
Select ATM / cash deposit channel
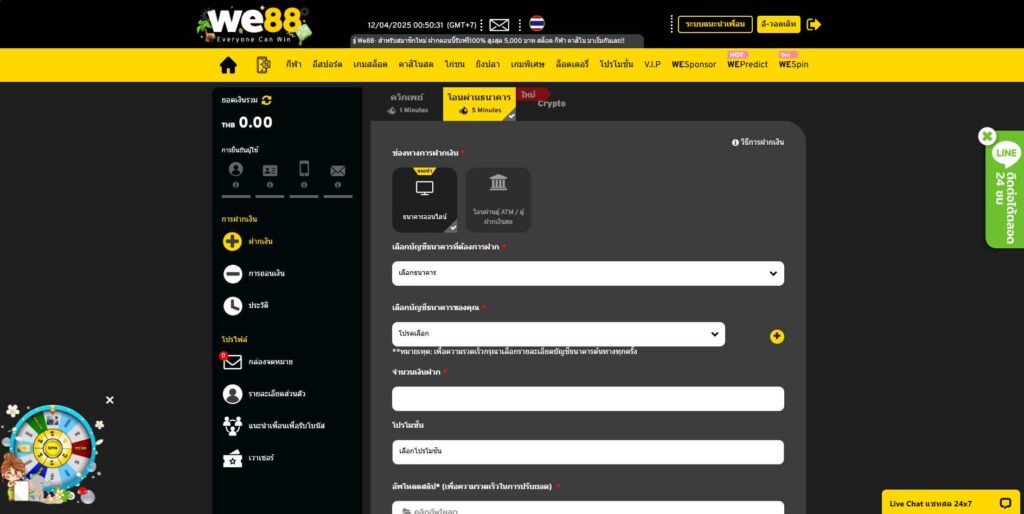click(498, 200)
